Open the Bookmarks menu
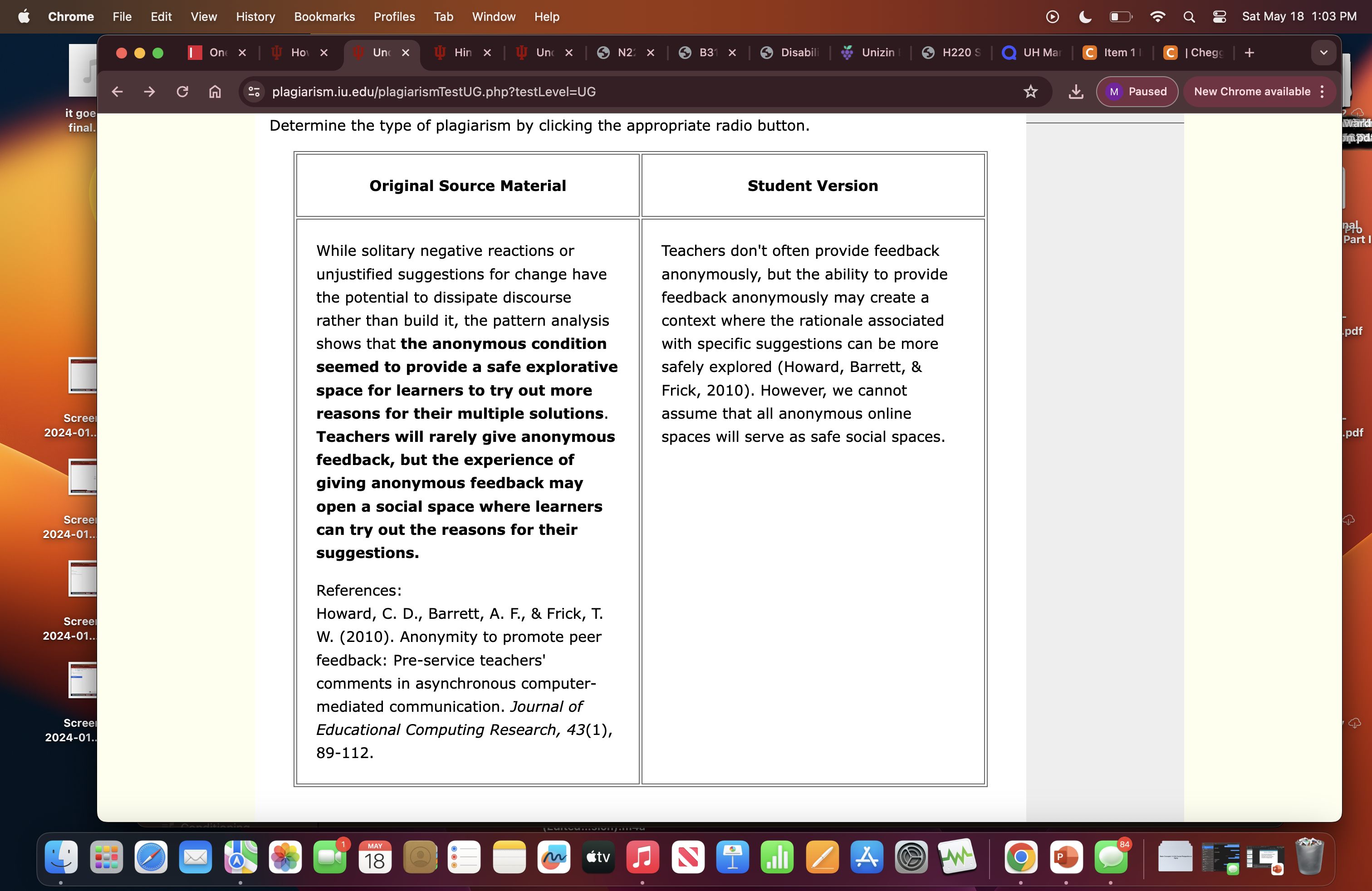The height and width of the screenshot is (891, 1372). click(324, 17)
